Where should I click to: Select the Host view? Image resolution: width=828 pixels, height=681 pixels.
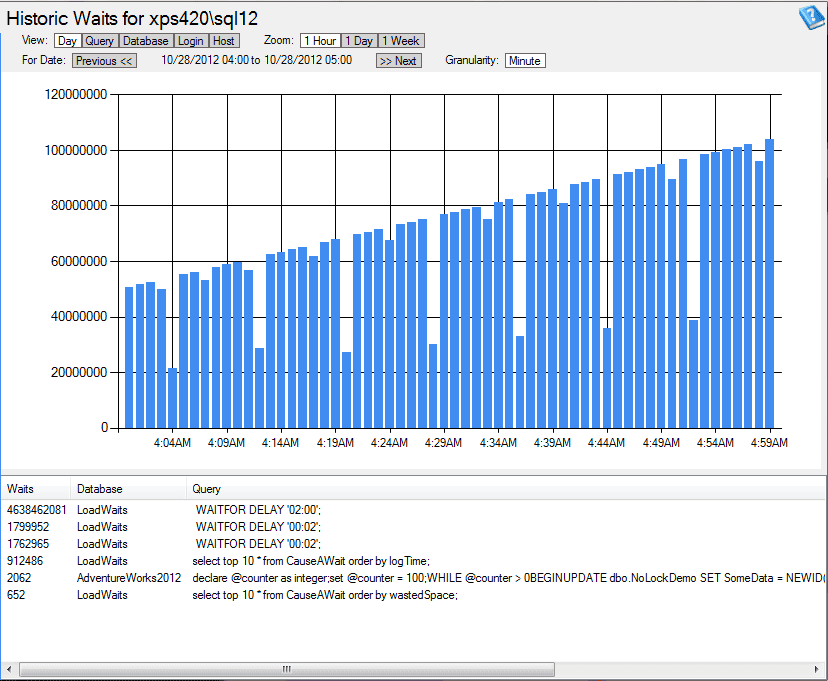tap(223, 41)
